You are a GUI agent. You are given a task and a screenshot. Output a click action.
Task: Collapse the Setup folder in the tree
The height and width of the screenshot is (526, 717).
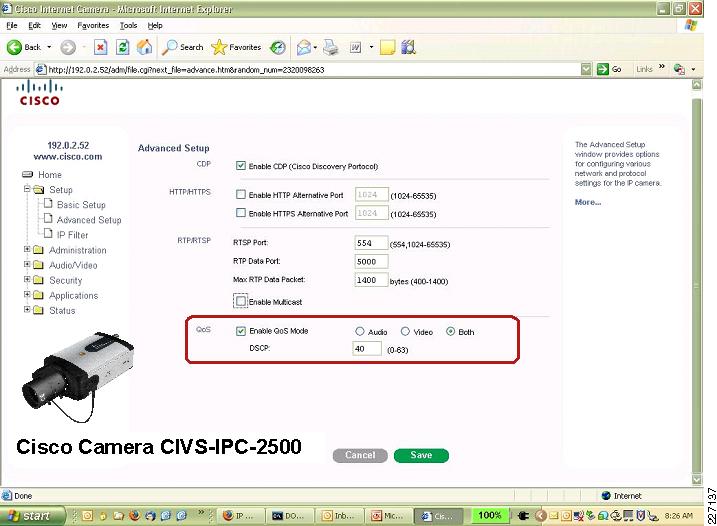[x=27, y=188]
